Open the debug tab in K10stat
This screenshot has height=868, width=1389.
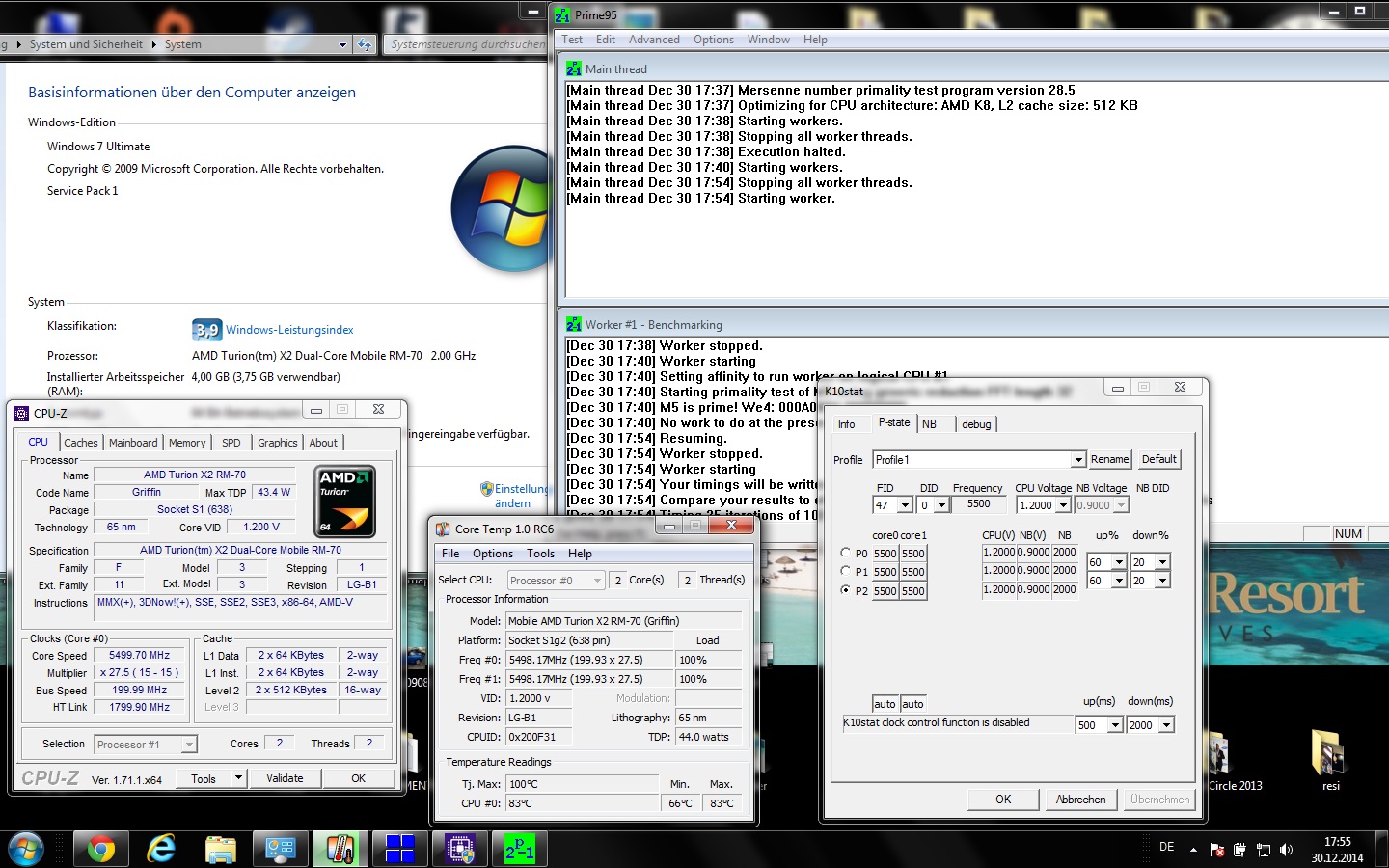[x=976, y=424]
